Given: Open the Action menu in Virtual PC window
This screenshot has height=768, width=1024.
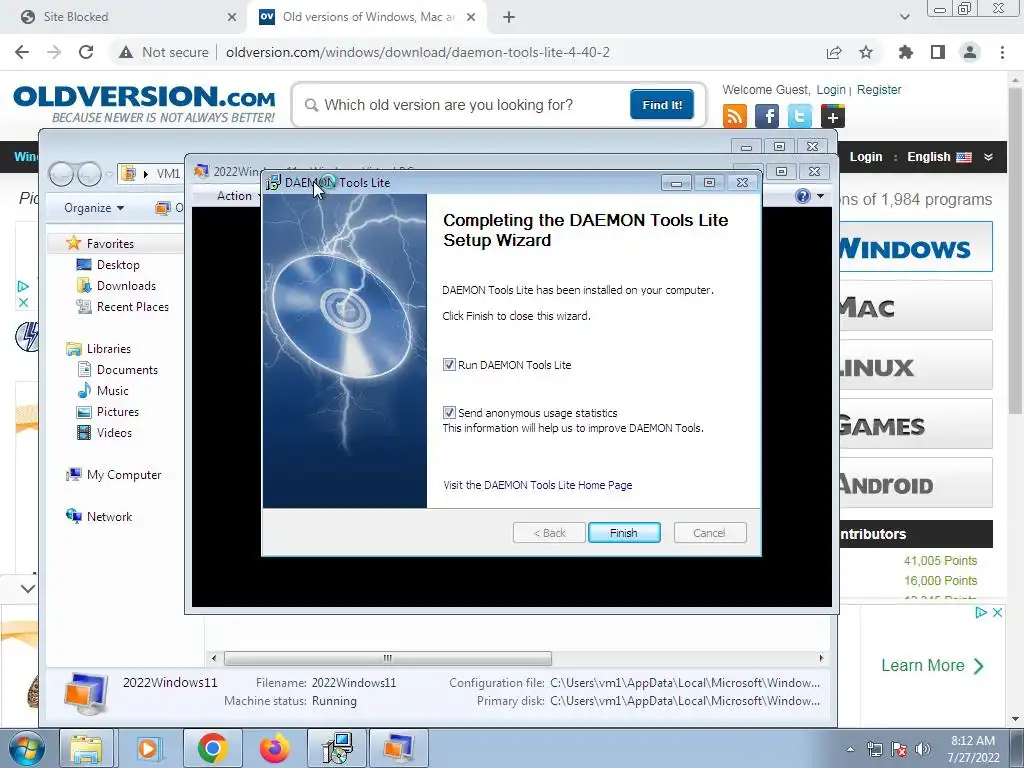Looking at the screenshot, I should (x=234, y=195).
